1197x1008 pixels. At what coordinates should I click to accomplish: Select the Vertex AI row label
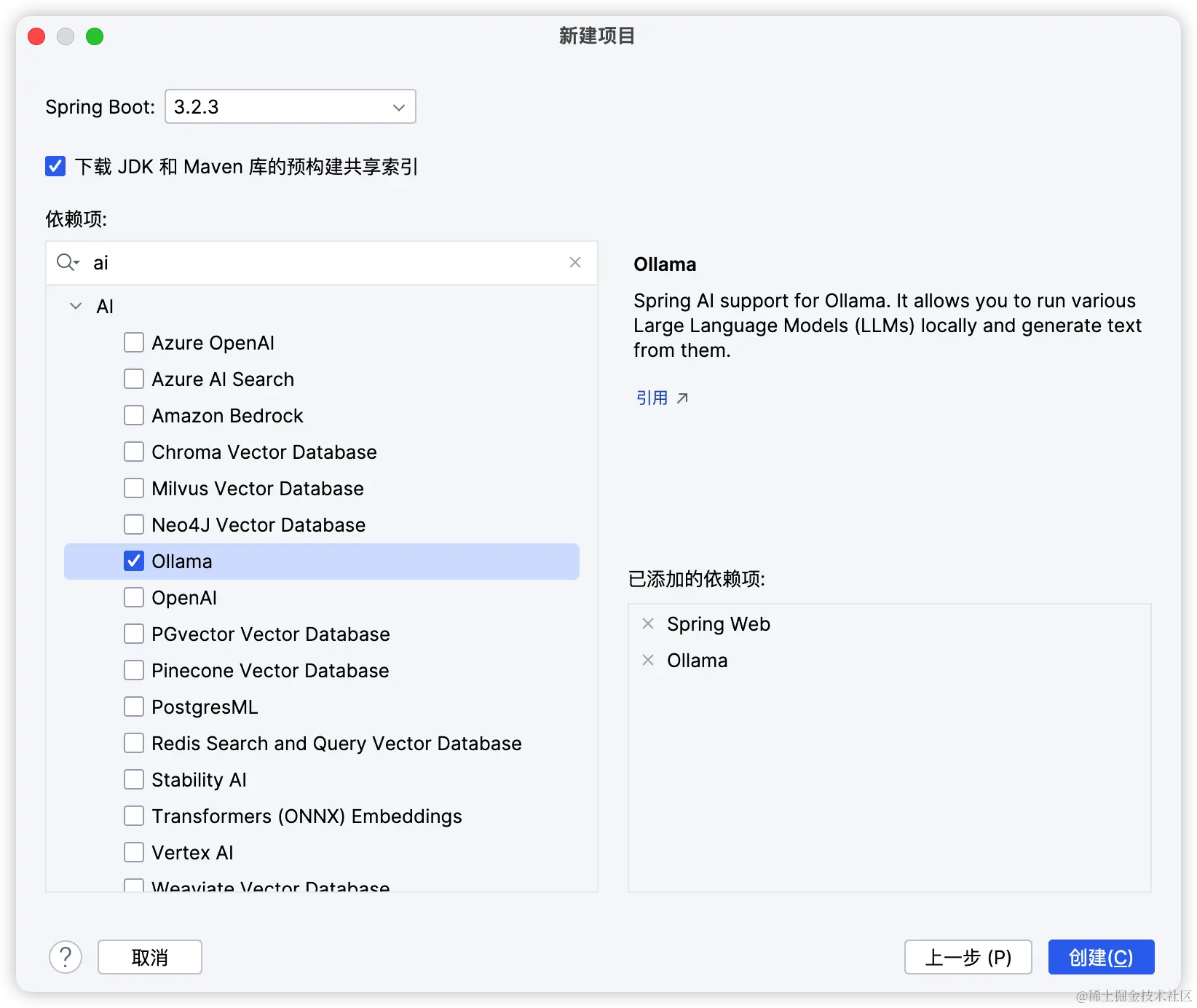point(192,853)
